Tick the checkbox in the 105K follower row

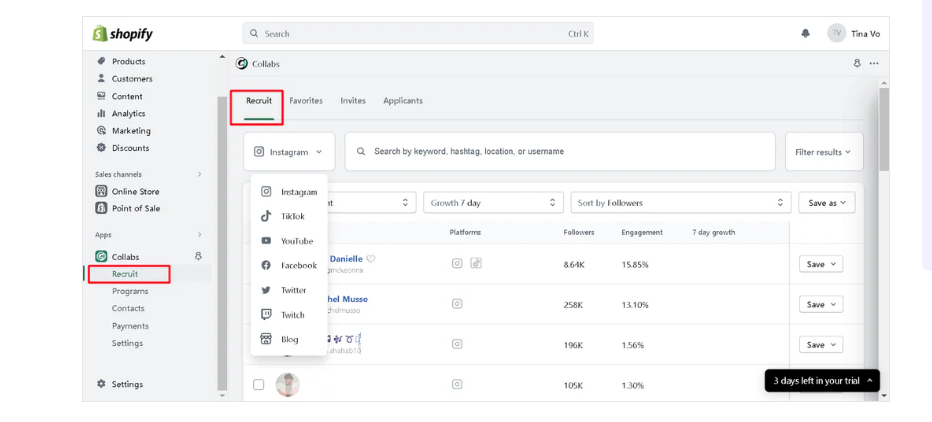pos(259,385)
